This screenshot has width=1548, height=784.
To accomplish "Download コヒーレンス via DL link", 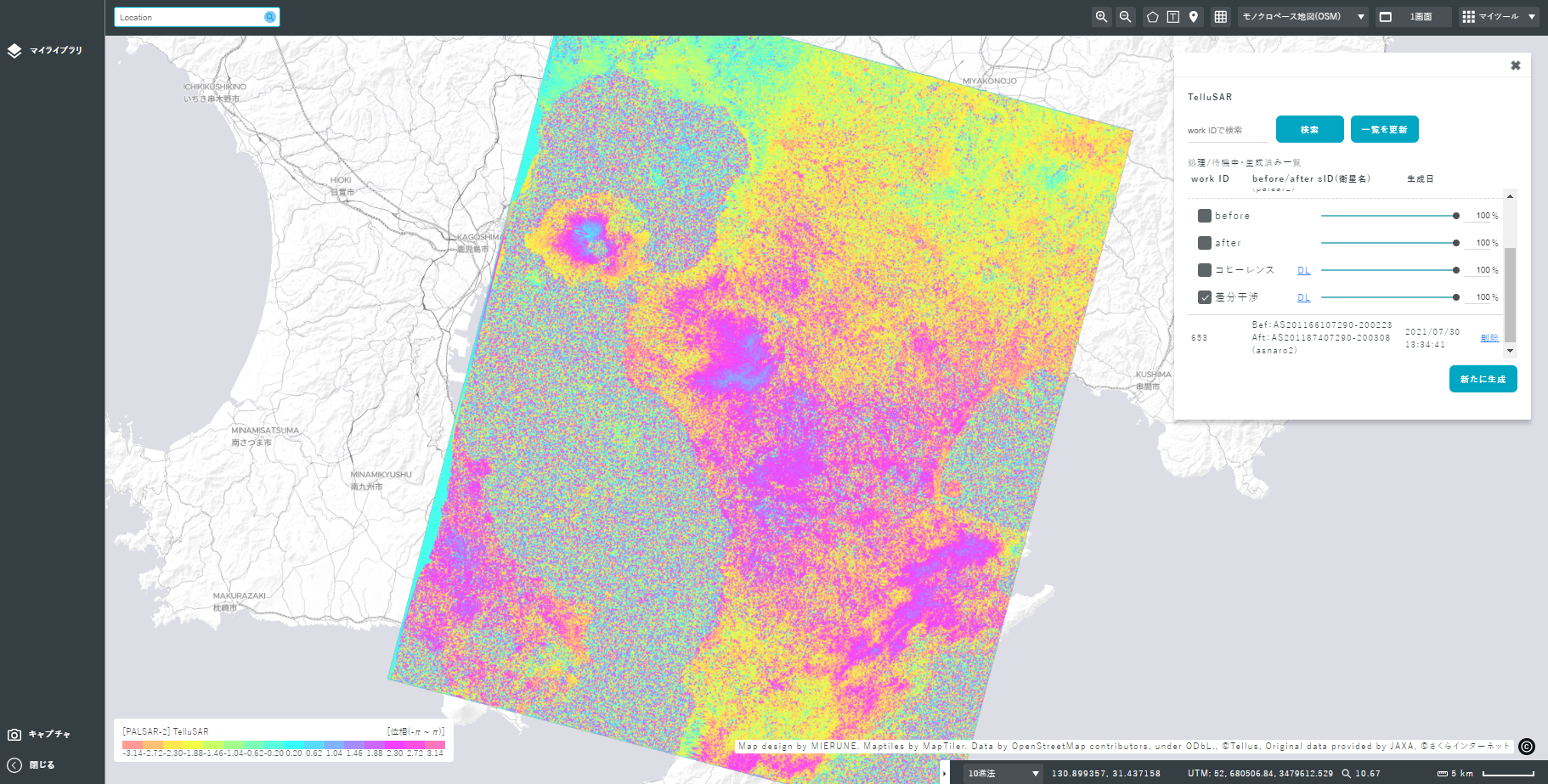I will (x=1304, y=271).
